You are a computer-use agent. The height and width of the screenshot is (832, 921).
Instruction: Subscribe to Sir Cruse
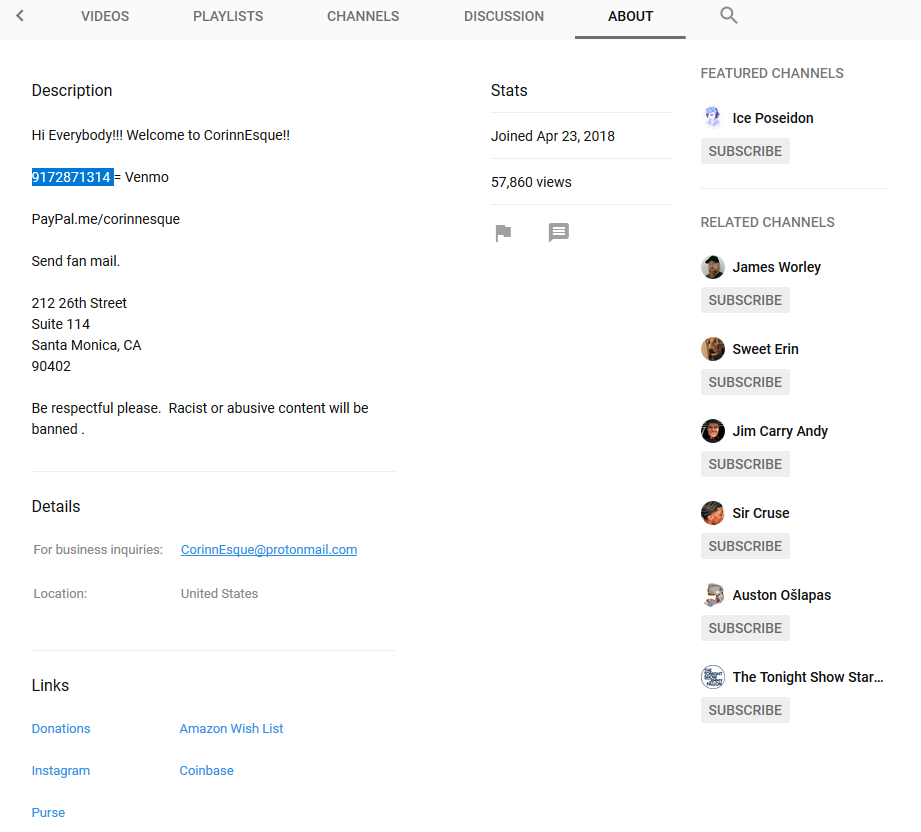pos(745,546)
